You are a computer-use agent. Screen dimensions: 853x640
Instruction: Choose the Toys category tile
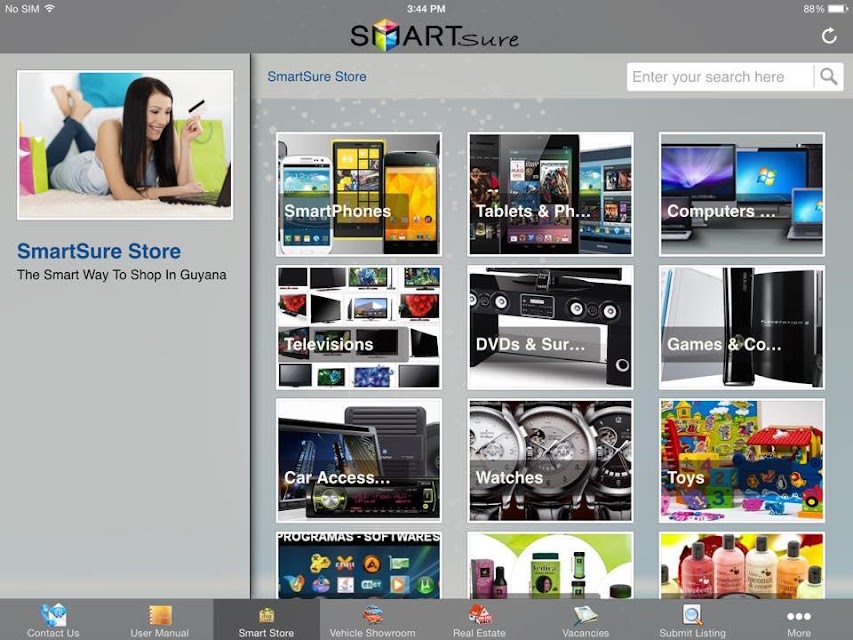[742, 460]
